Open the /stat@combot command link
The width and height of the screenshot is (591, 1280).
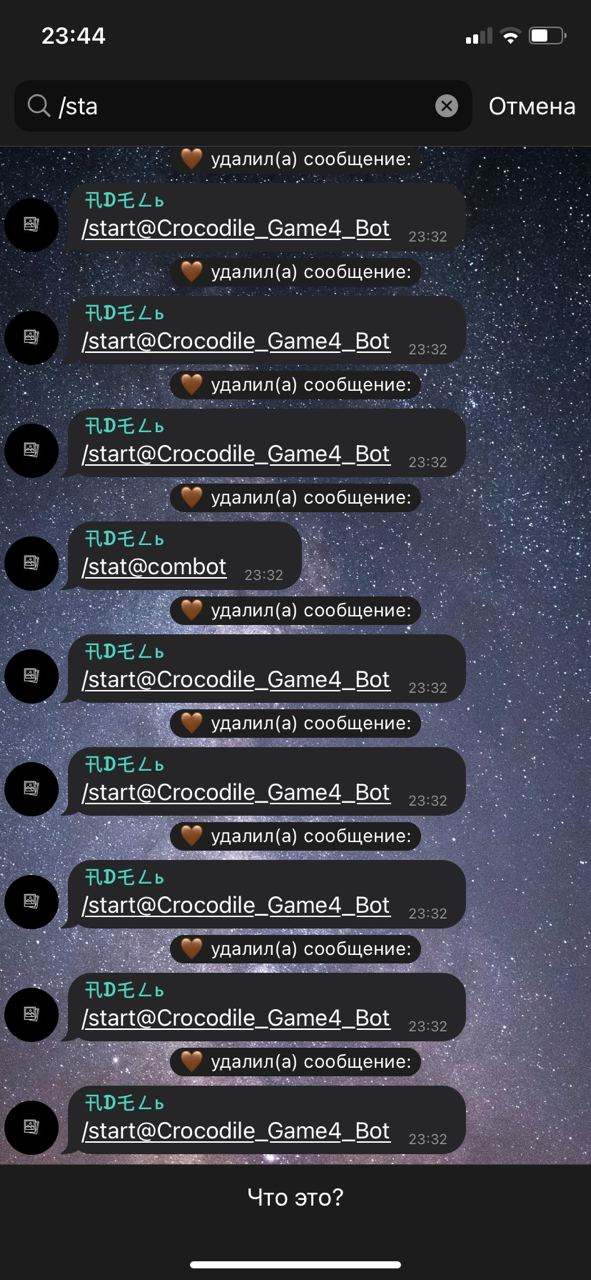tap(154, 567)
